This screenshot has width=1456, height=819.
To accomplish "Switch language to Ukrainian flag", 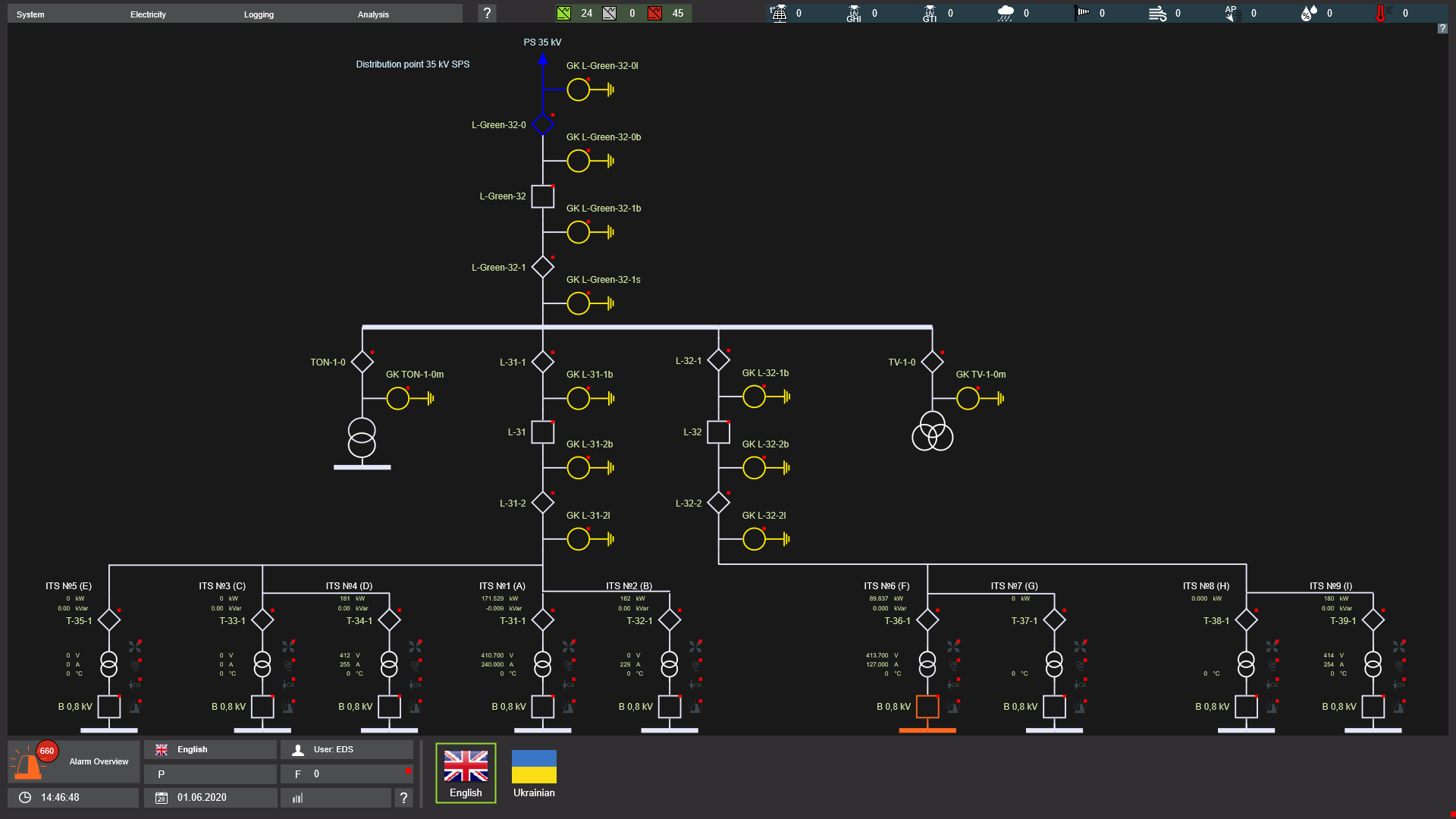I will tap(534, 773).
